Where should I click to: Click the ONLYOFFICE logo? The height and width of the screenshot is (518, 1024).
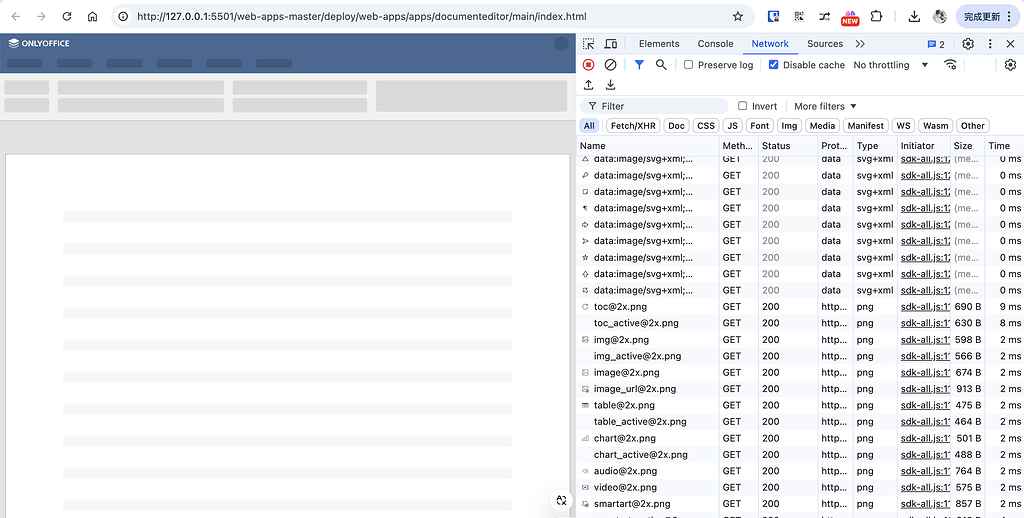pos(39,43)
